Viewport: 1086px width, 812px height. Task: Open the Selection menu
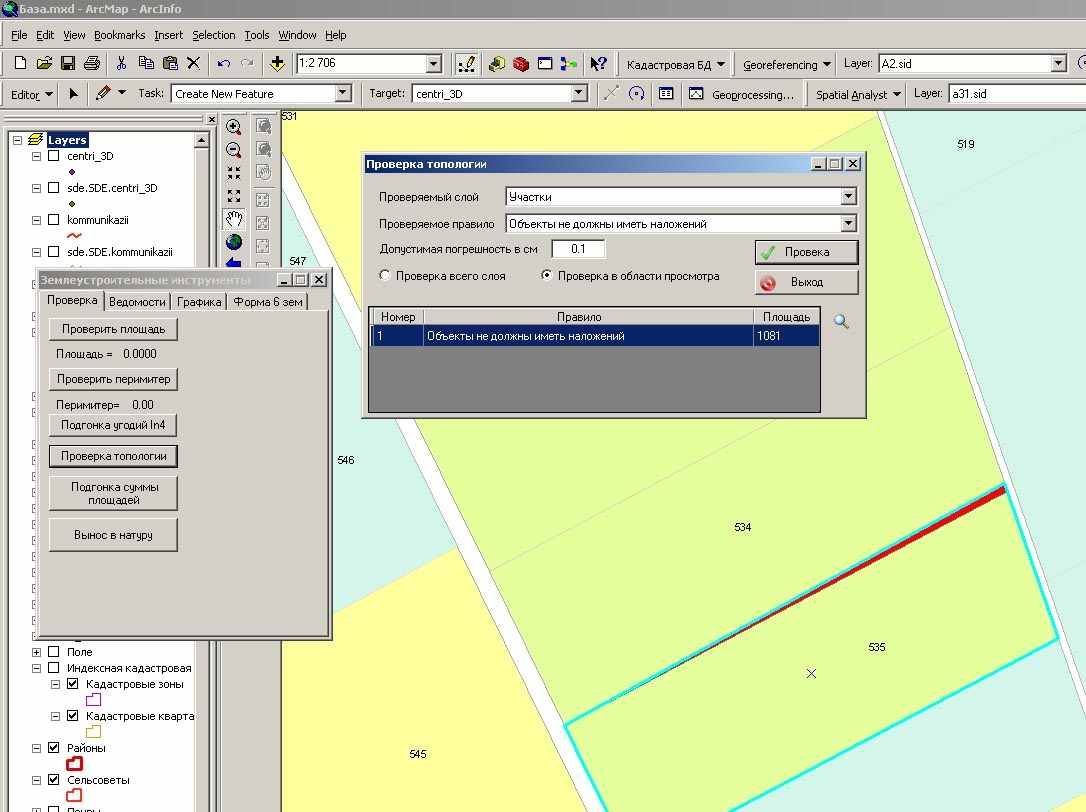[x=213, y=35]
